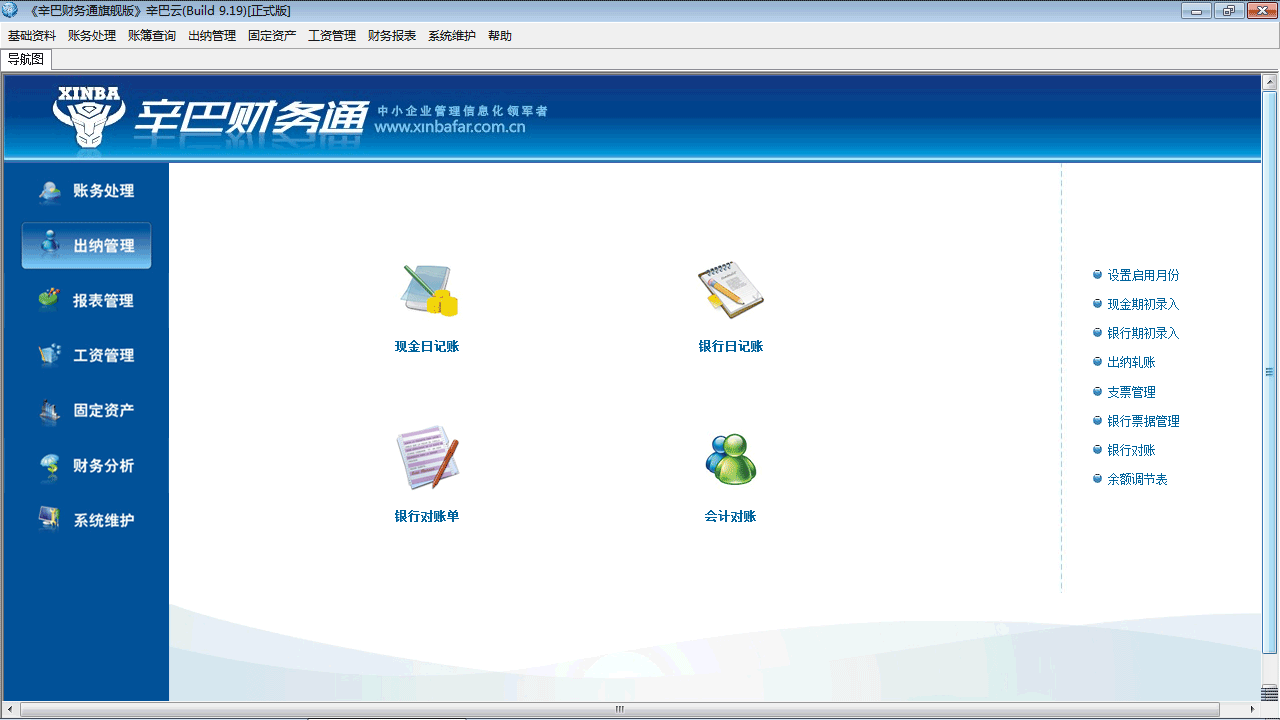Click the application icon in title bar
1280x720 pixels.
[x=10, y=10]
